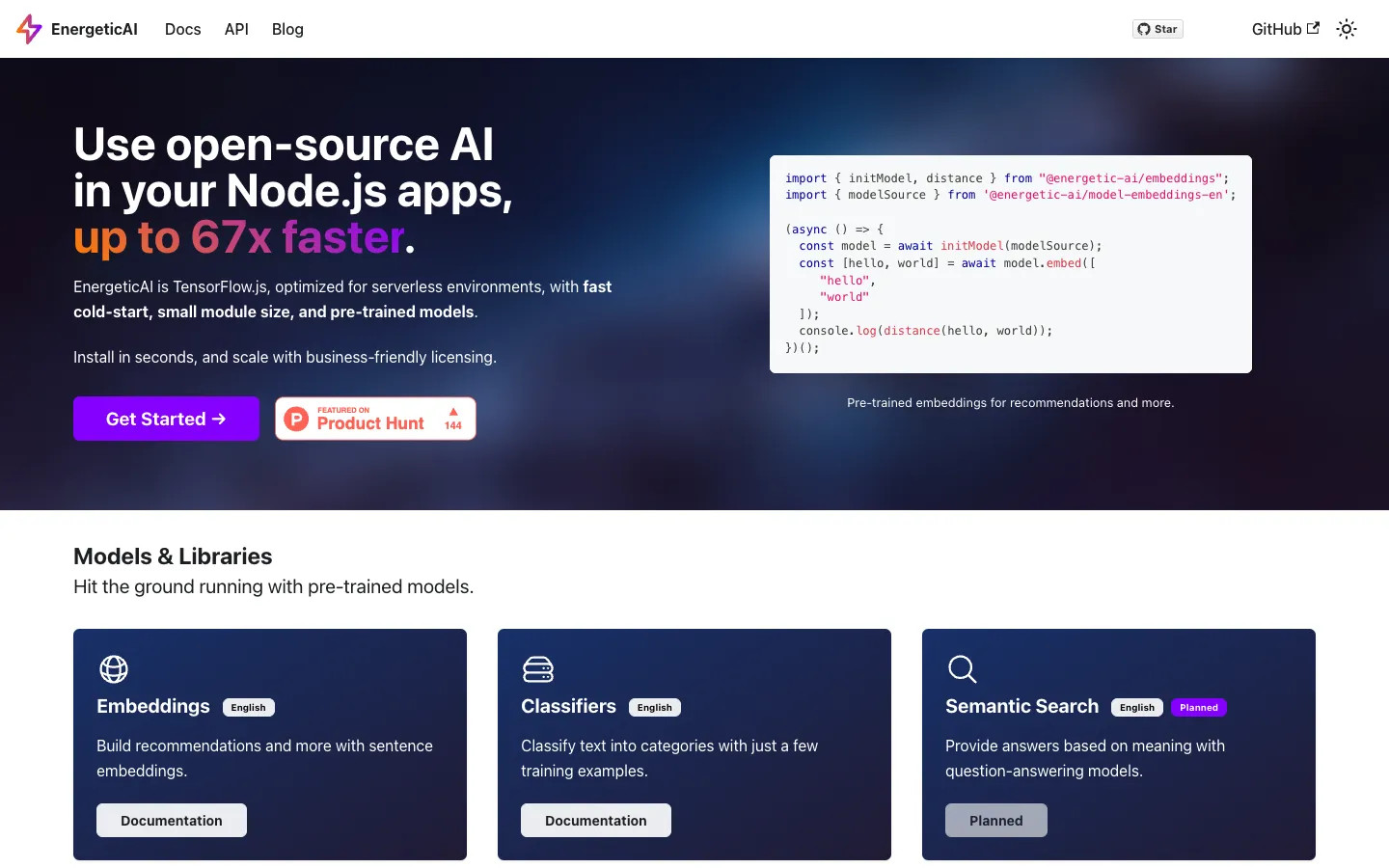Click the Product Hunt P logo
The width and height of the screenshot is (1389, 868).
pos(297,419)
